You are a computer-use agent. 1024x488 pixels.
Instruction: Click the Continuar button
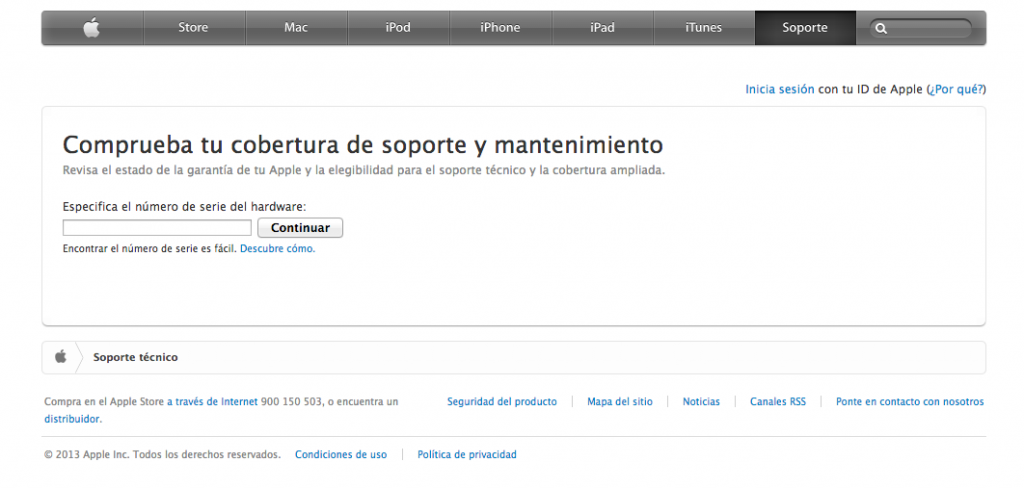(300, 228)
